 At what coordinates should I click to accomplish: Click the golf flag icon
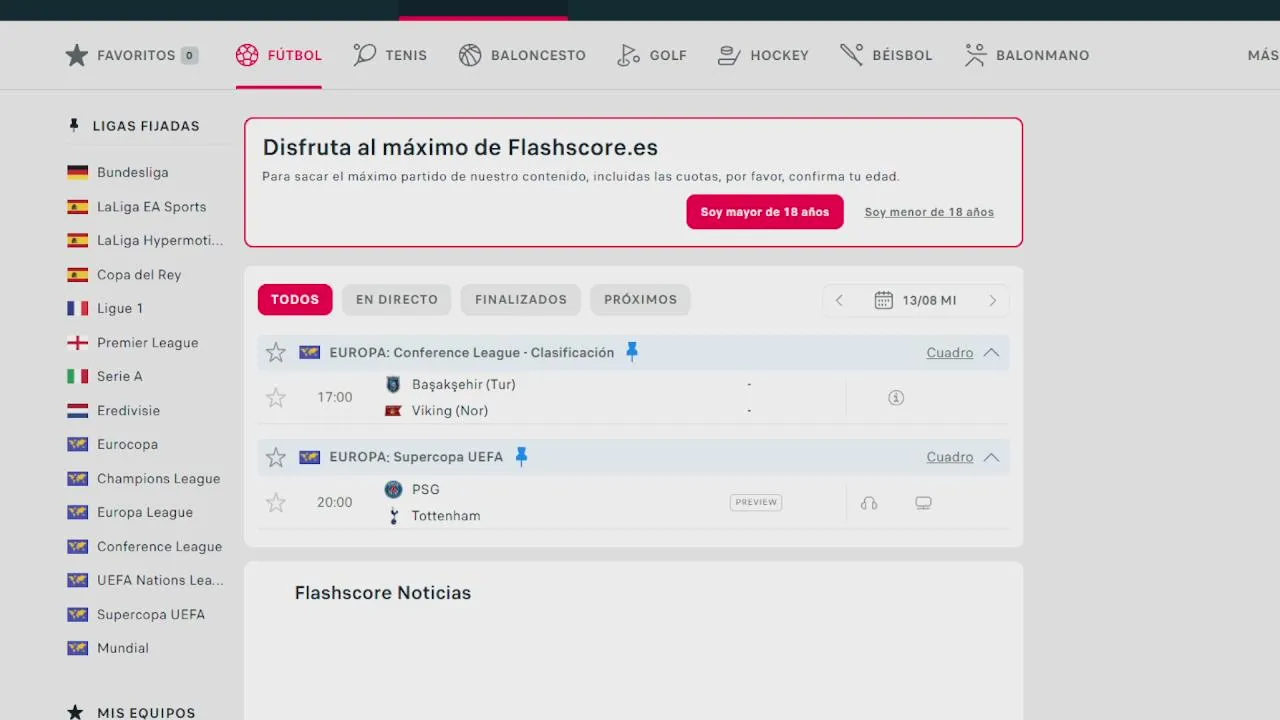[x=628, y=55]
